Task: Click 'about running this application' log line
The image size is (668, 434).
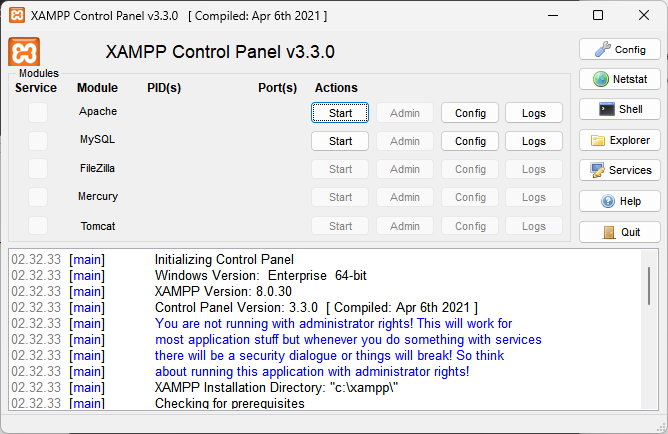Action: 312,371
